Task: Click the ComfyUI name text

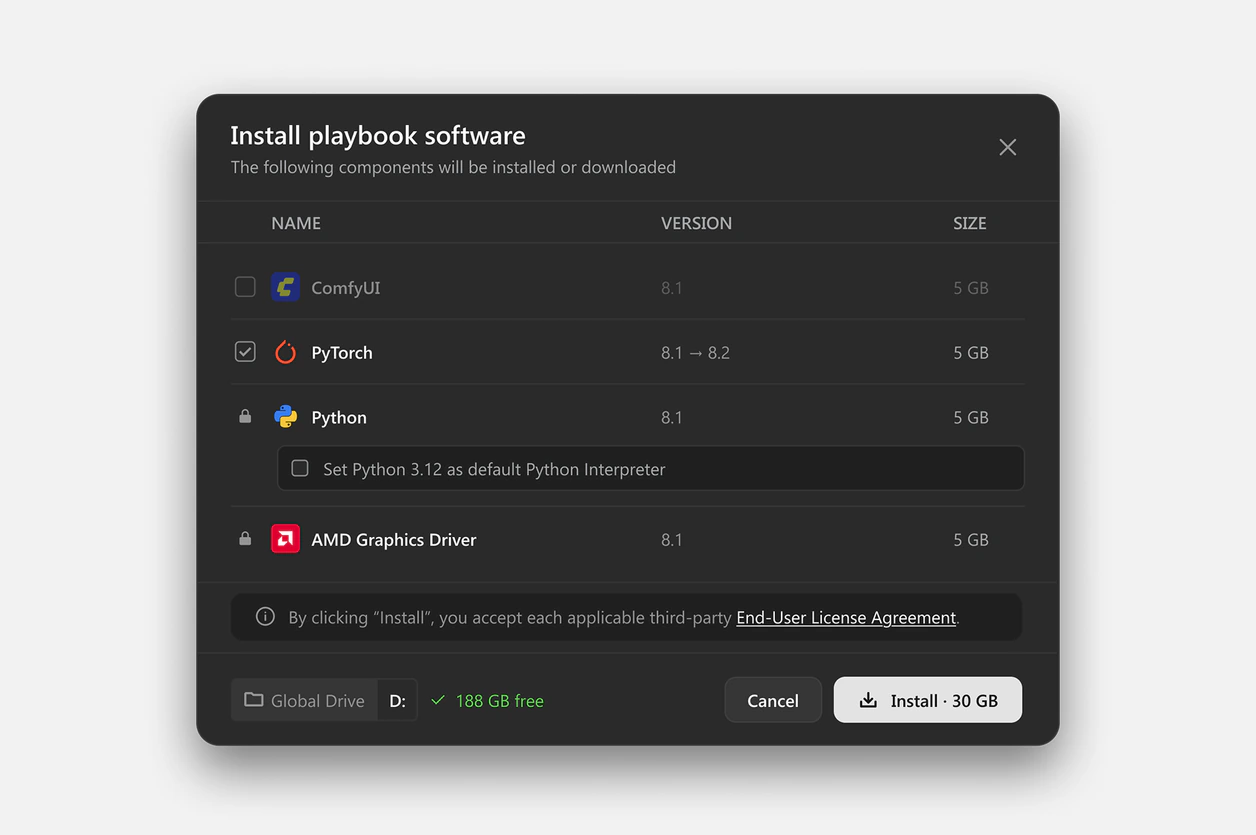Action: pos(346,288)
